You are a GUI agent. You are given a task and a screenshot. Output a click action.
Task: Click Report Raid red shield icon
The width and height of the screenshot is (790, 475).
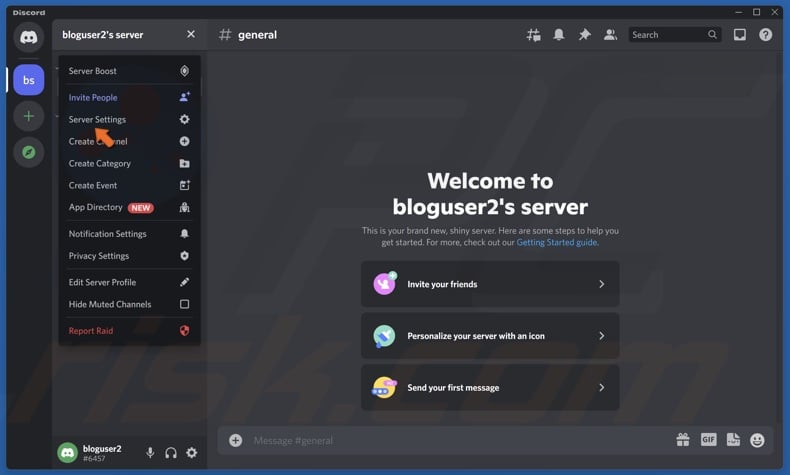[x=185, y=331]
